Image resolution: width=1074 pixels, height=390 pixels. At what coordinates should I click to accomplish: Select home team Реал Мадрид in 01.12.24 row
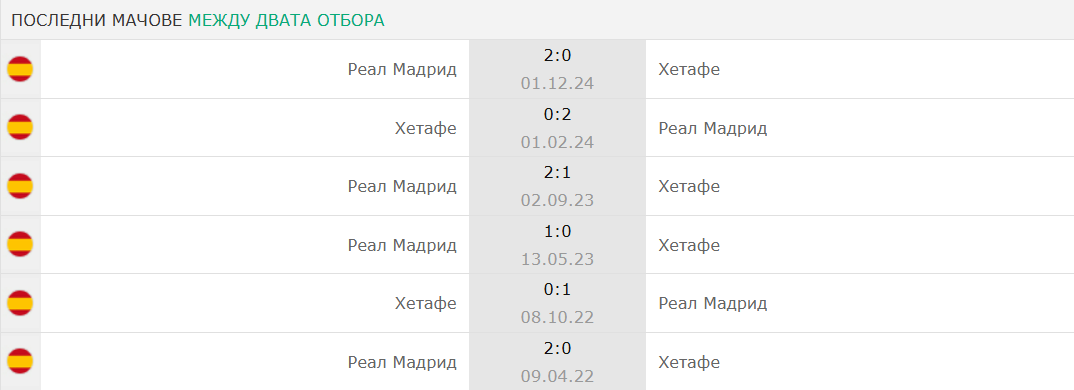tap(402, 69)
